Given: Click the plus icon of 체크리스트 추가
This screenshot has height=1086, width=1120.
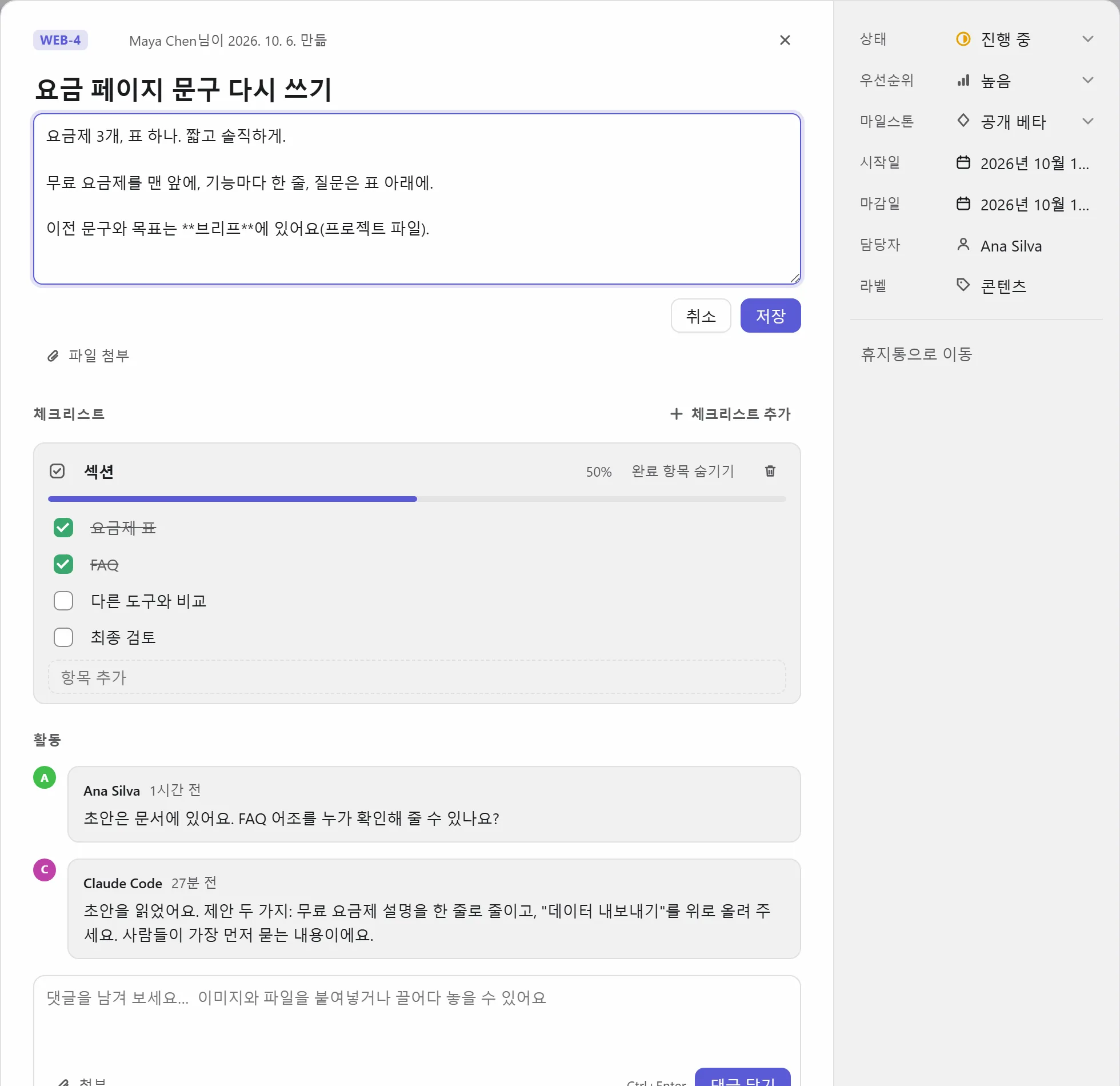Looking at the screenshot, I should [677, 414].
